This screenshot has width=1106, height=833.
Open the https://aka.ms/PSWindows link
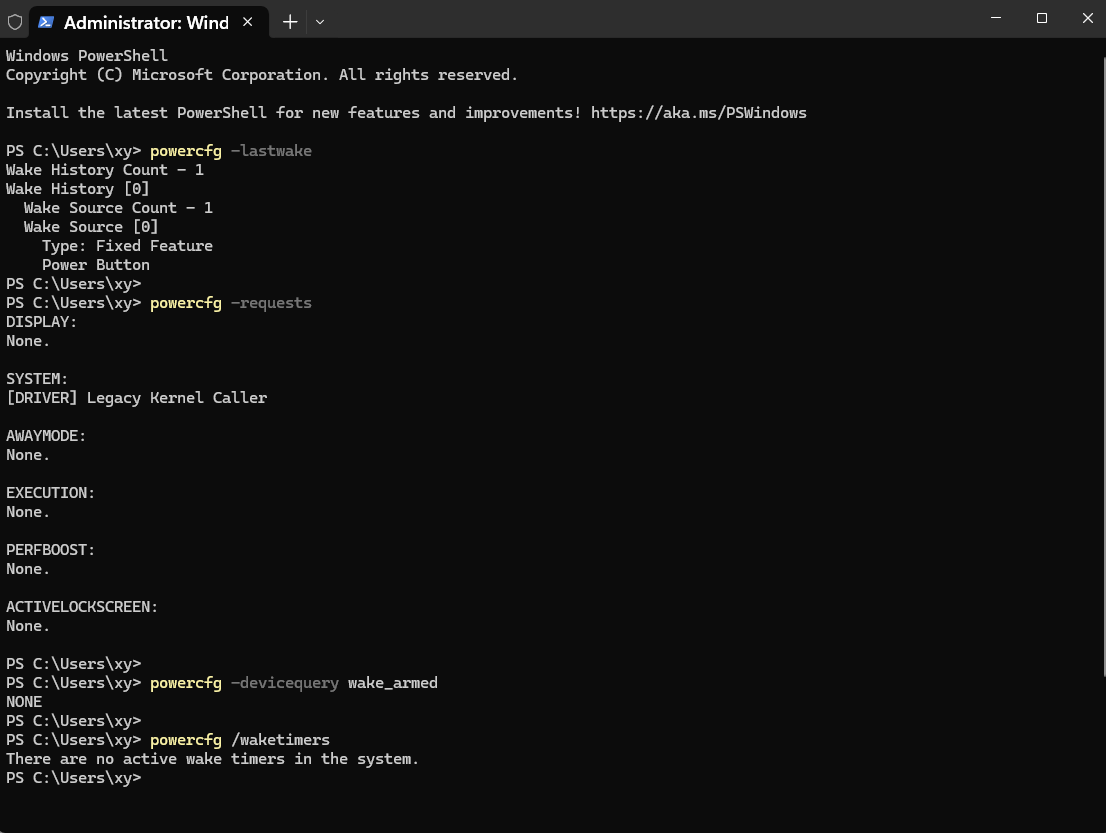coord(698,113)
